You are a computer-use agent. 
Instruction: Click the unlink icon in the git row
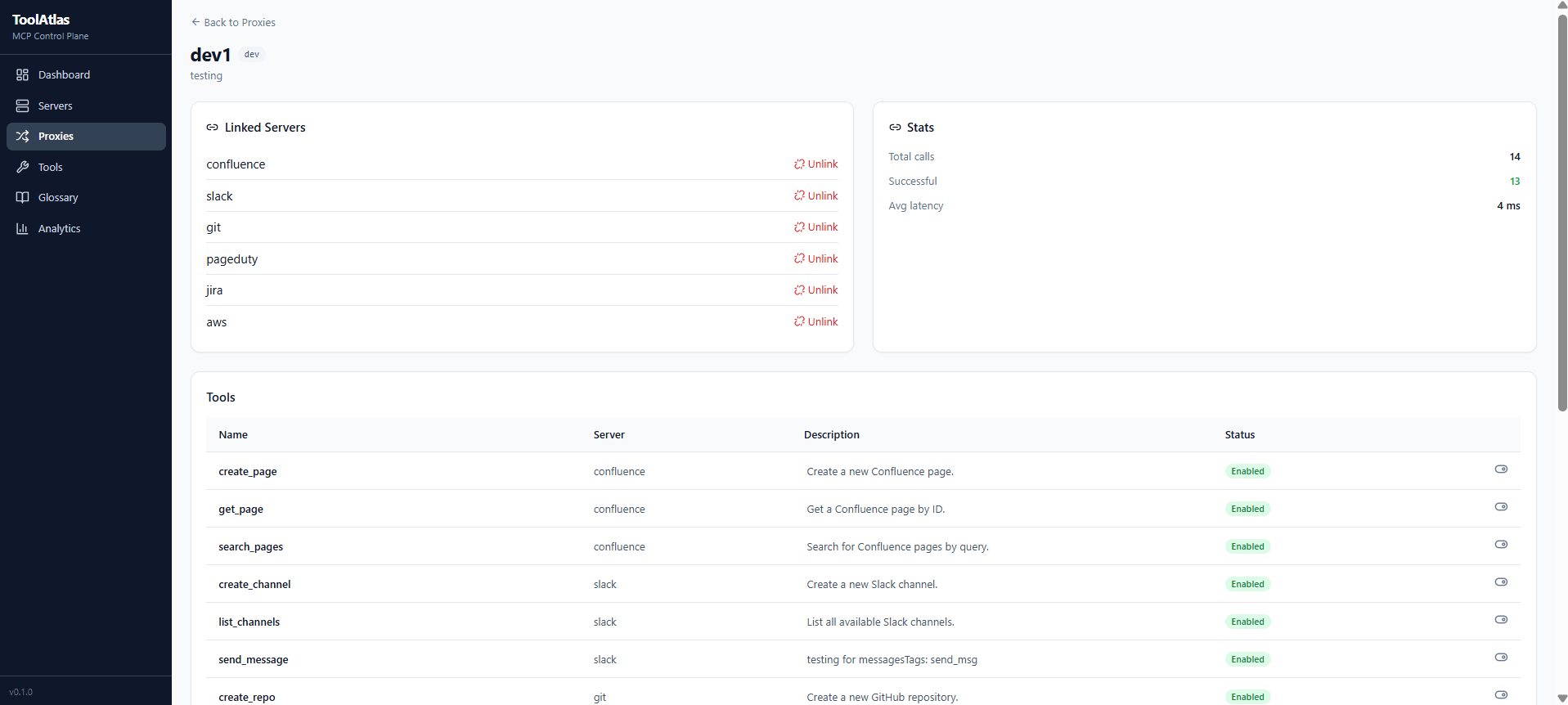[x=799, y=227]
